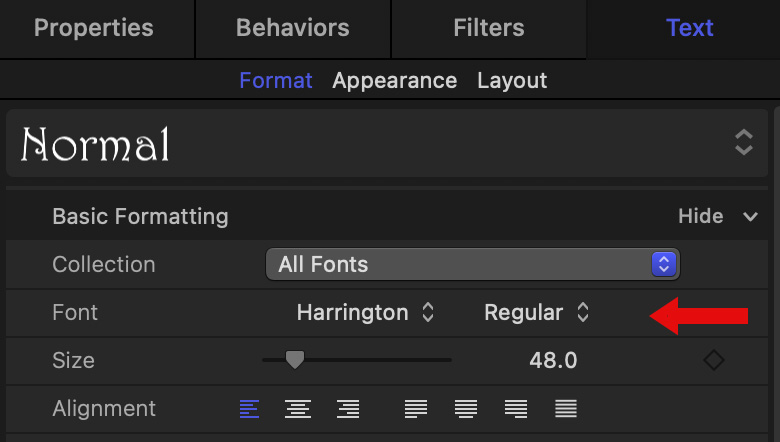780x442 pixels.
Task: Open the Layout text pane
Action: [512, 80]
